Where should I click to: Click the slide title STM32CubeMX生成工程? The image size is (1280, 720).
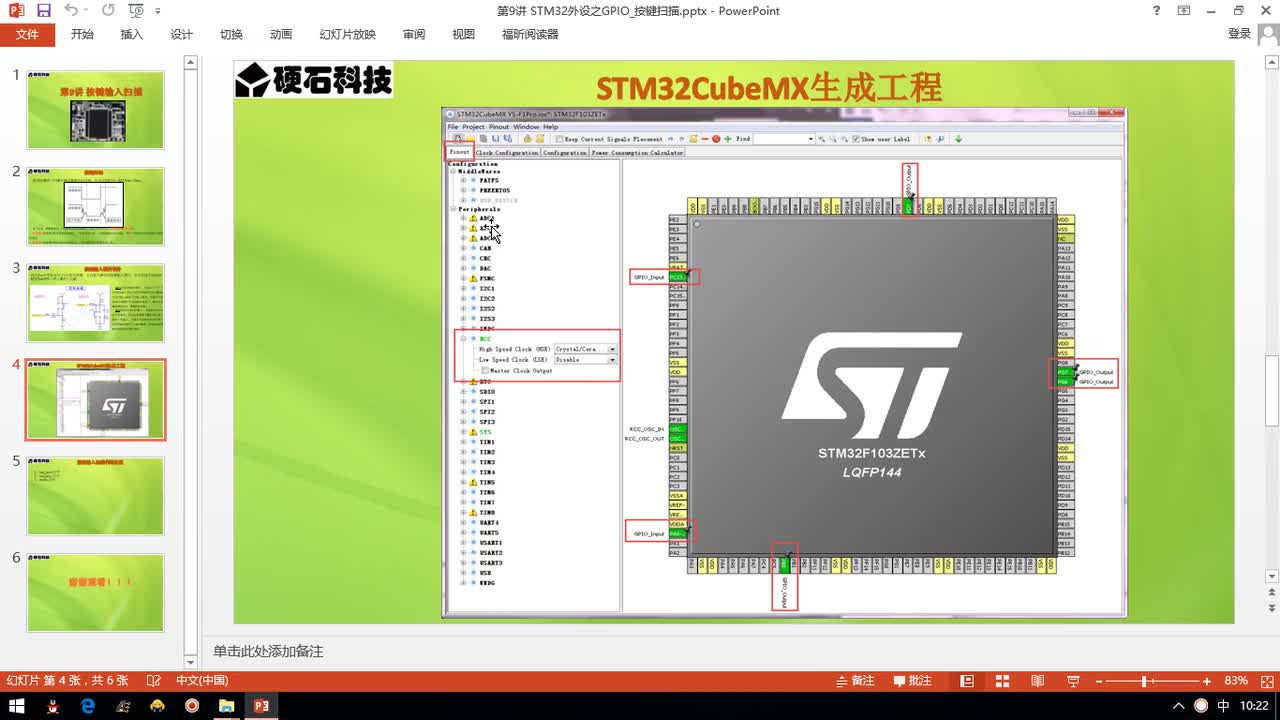(x=768, y=88)
